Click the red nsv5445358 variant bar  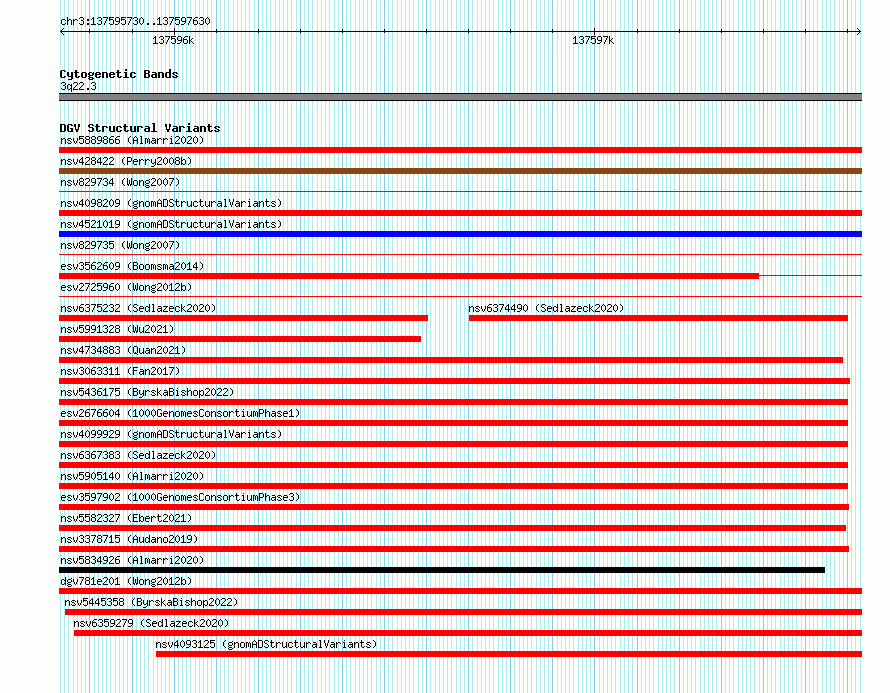click(x=463, y=612)
